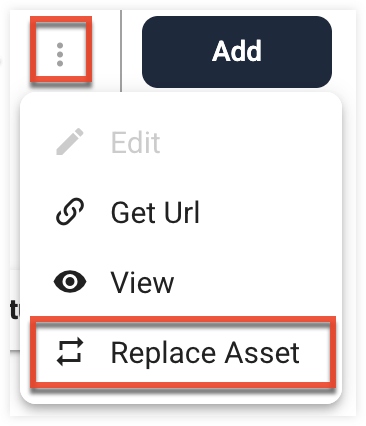Choose Get Url from the menu
Viewport: 366px width, 426px height.
(181, 212)
